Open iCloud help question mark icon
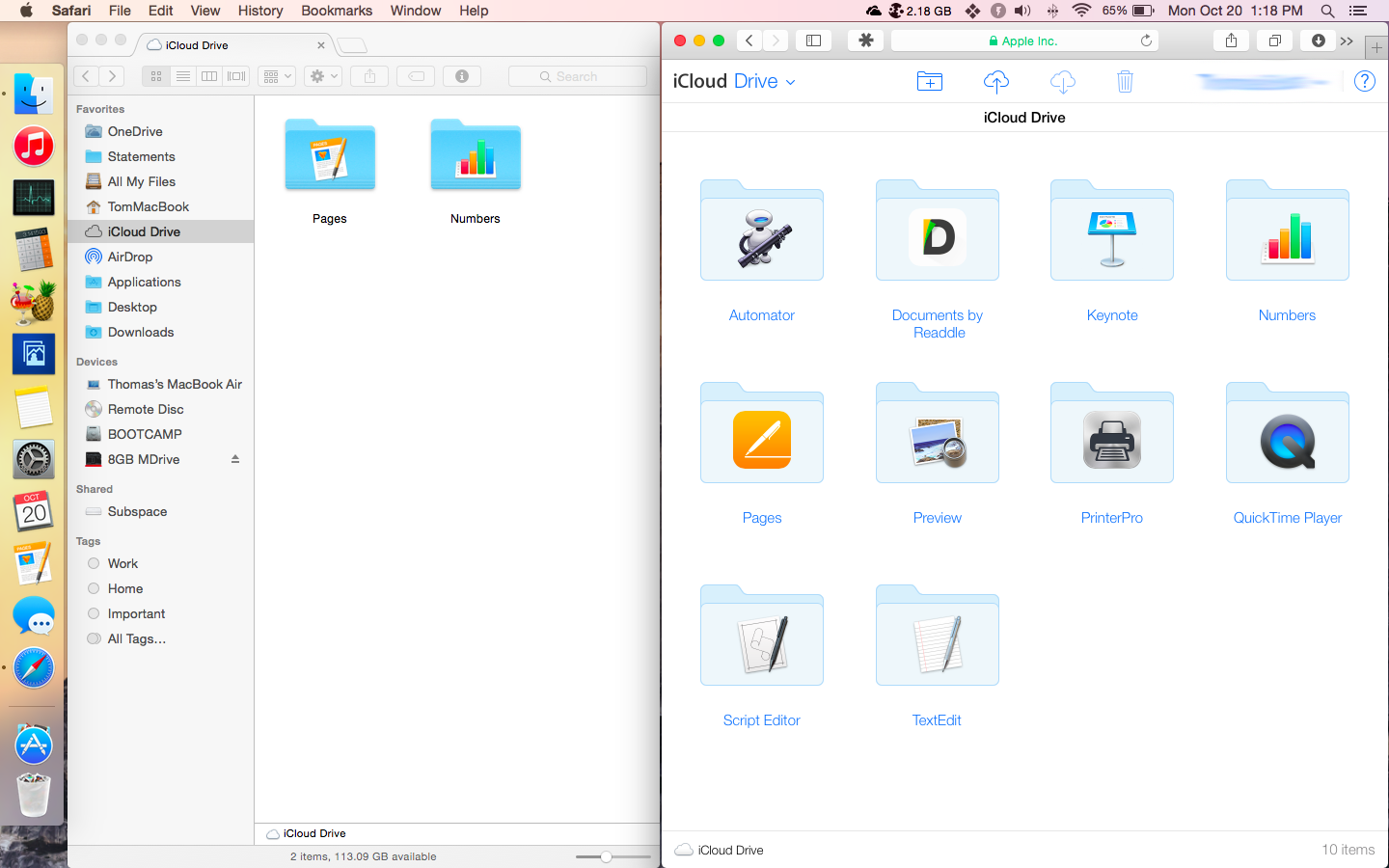 point(1364,82)
